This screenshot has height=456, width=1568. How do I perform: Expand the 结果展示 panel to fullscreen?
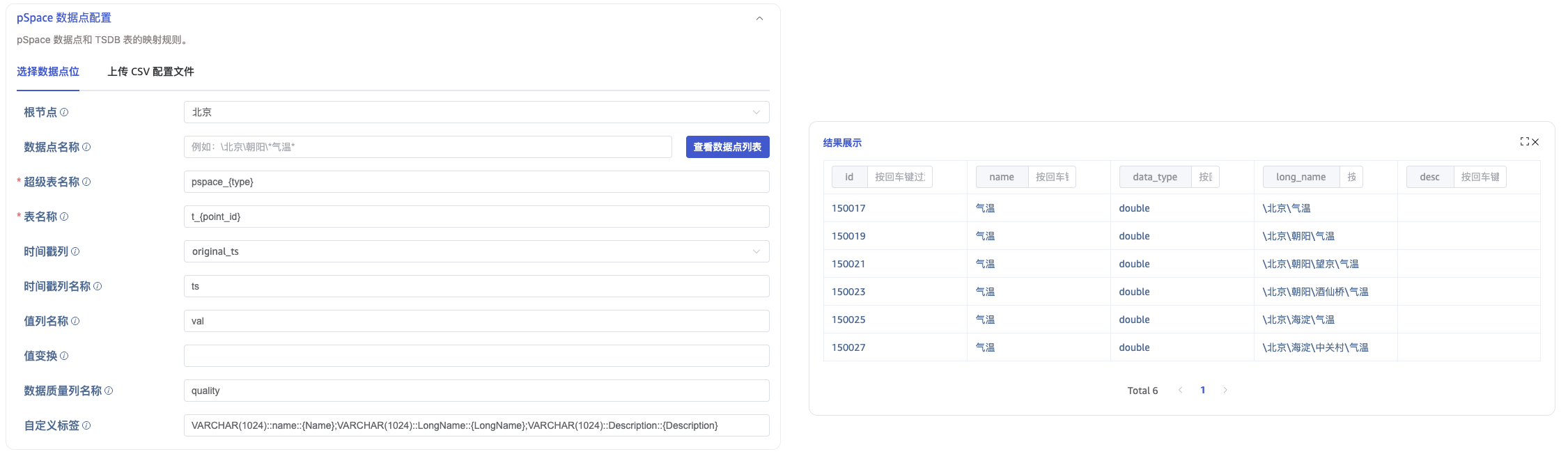[1524, 141]
